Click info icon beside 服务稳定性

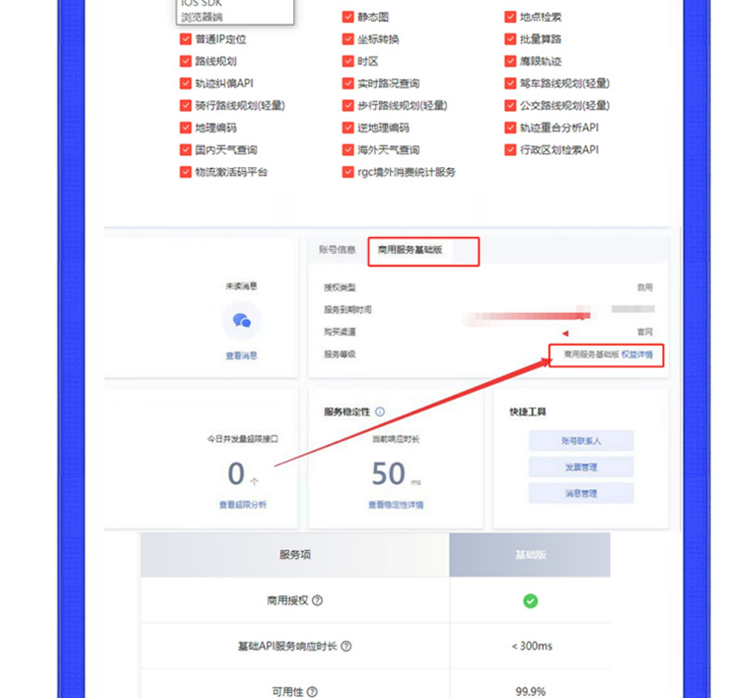380,411
